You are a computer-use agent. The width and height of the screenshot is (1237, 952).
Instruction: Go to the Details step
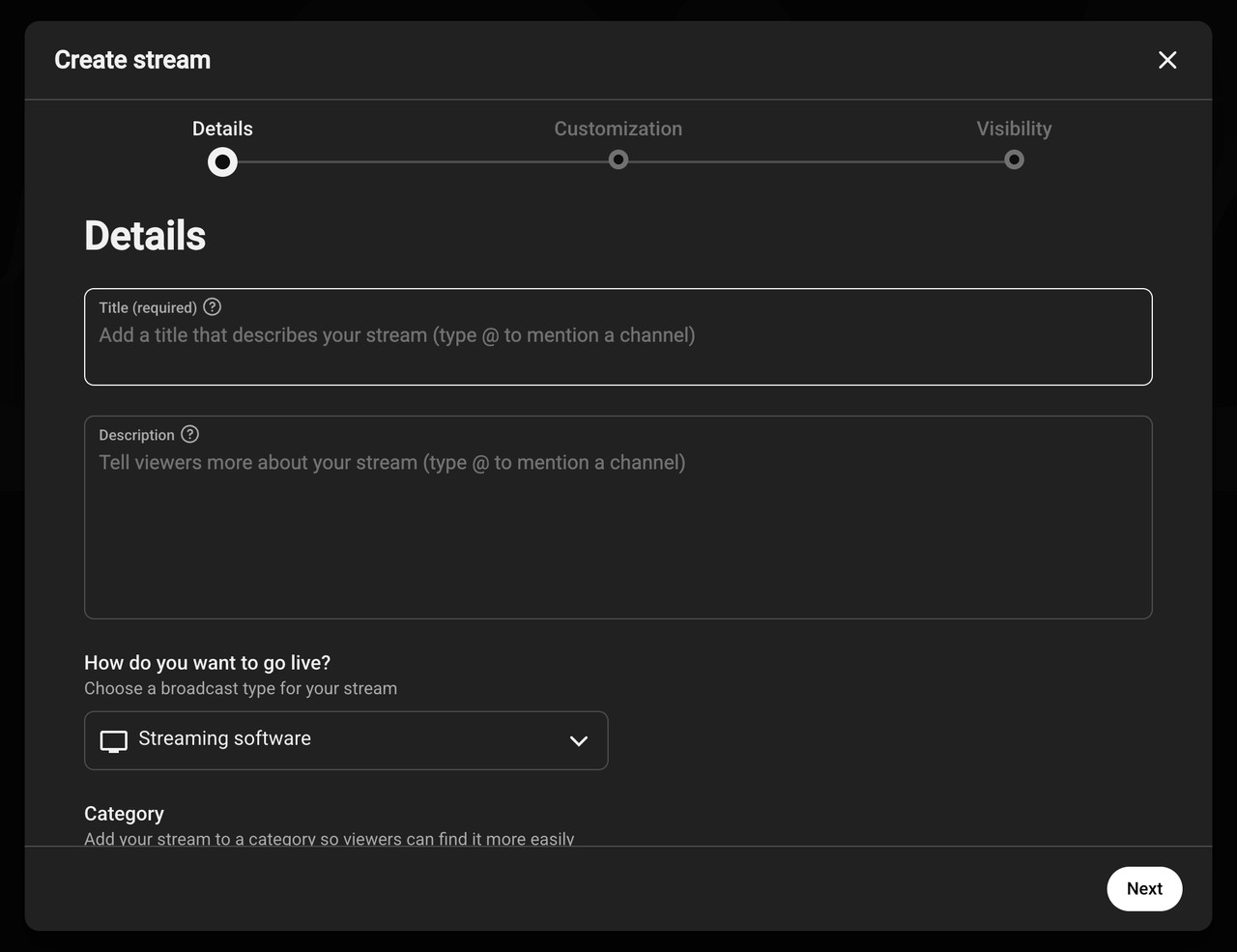222,129
